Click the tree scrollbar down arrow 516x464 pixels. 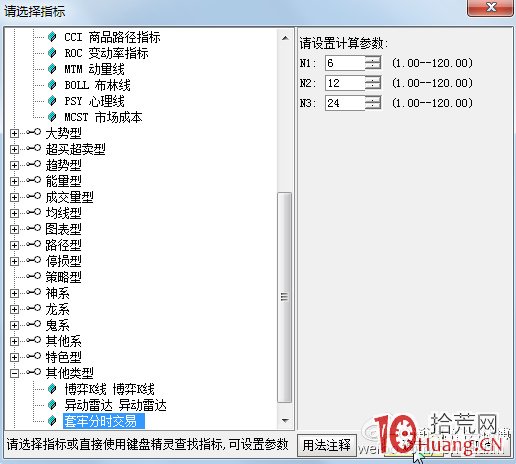[285, 420]
